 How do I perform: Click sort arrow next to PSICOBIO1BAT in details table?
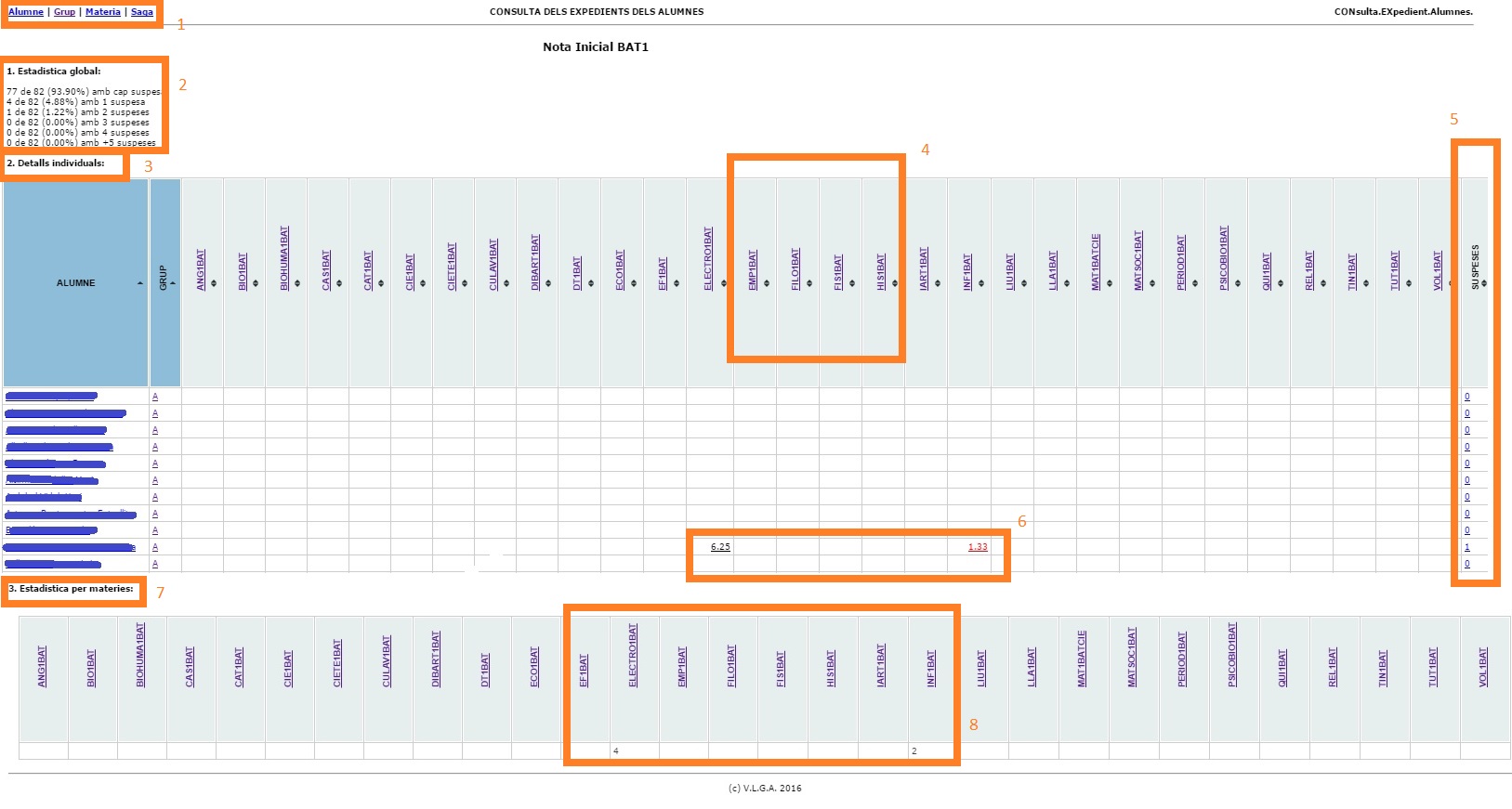pyautogui.click(x=1238, y=283)
